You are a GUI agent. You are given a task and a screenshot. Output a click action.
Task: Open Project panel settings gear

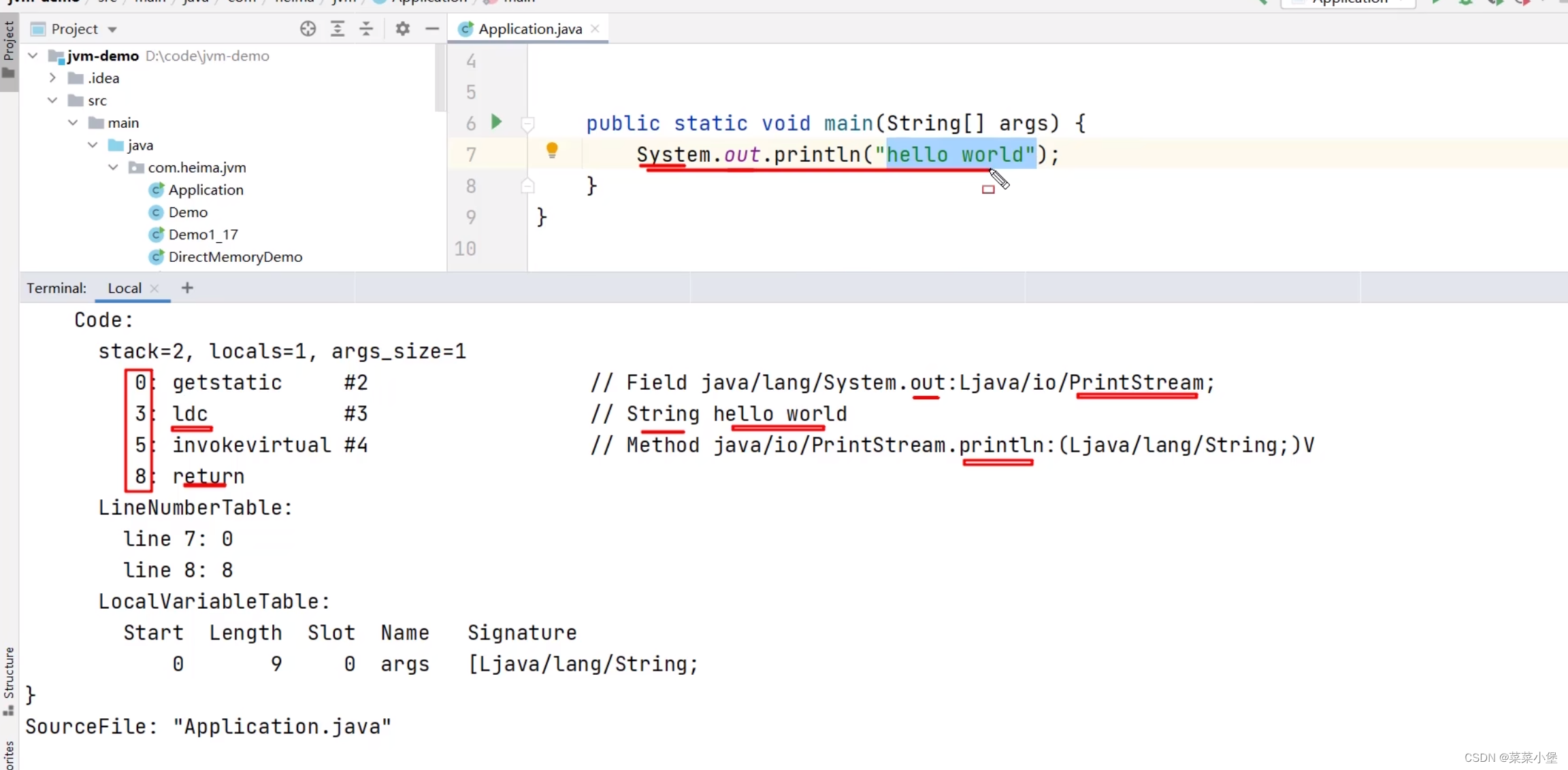[x=402, y=29]
